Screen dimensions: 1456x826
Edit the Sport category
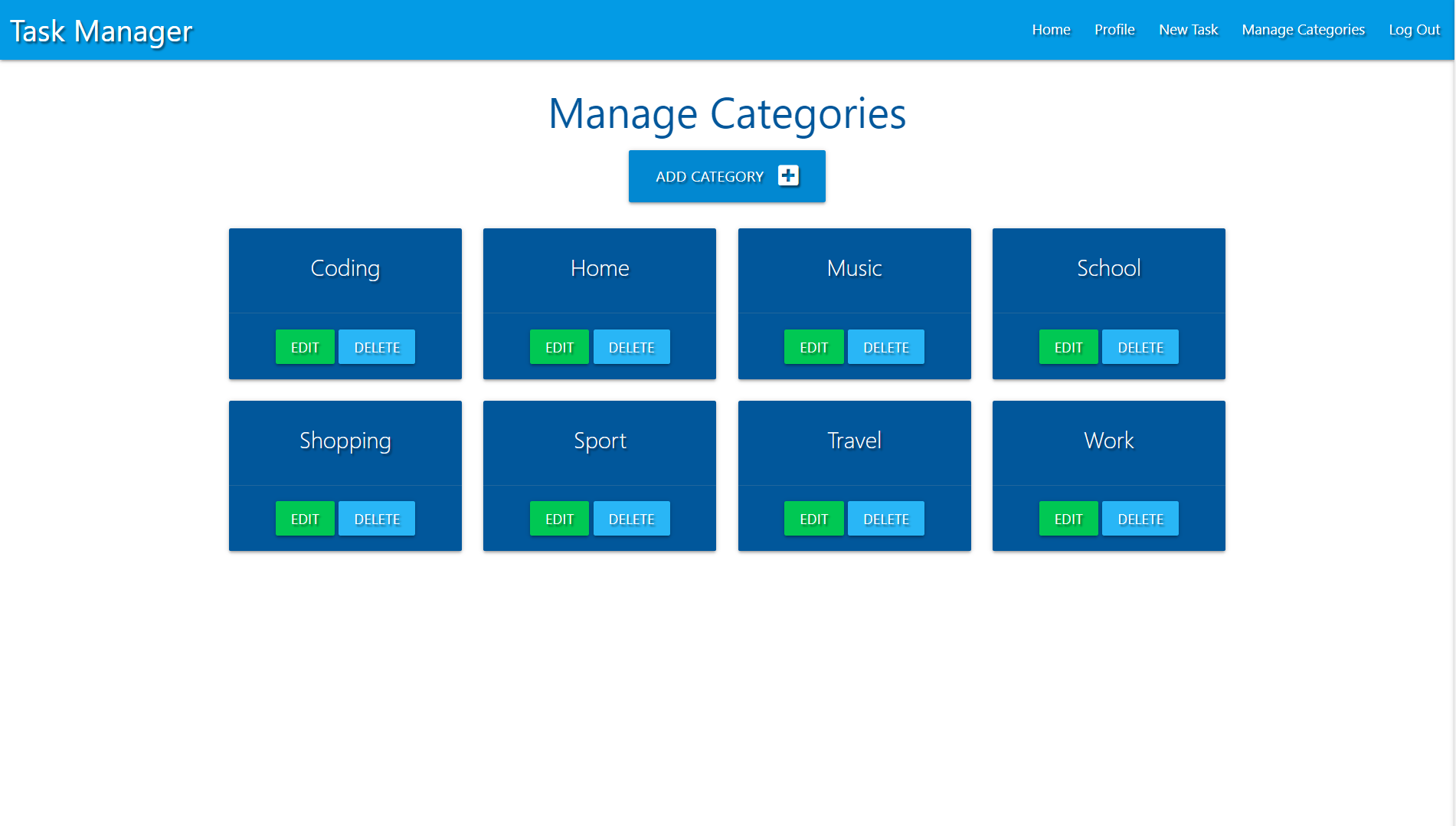coord(559,519)
